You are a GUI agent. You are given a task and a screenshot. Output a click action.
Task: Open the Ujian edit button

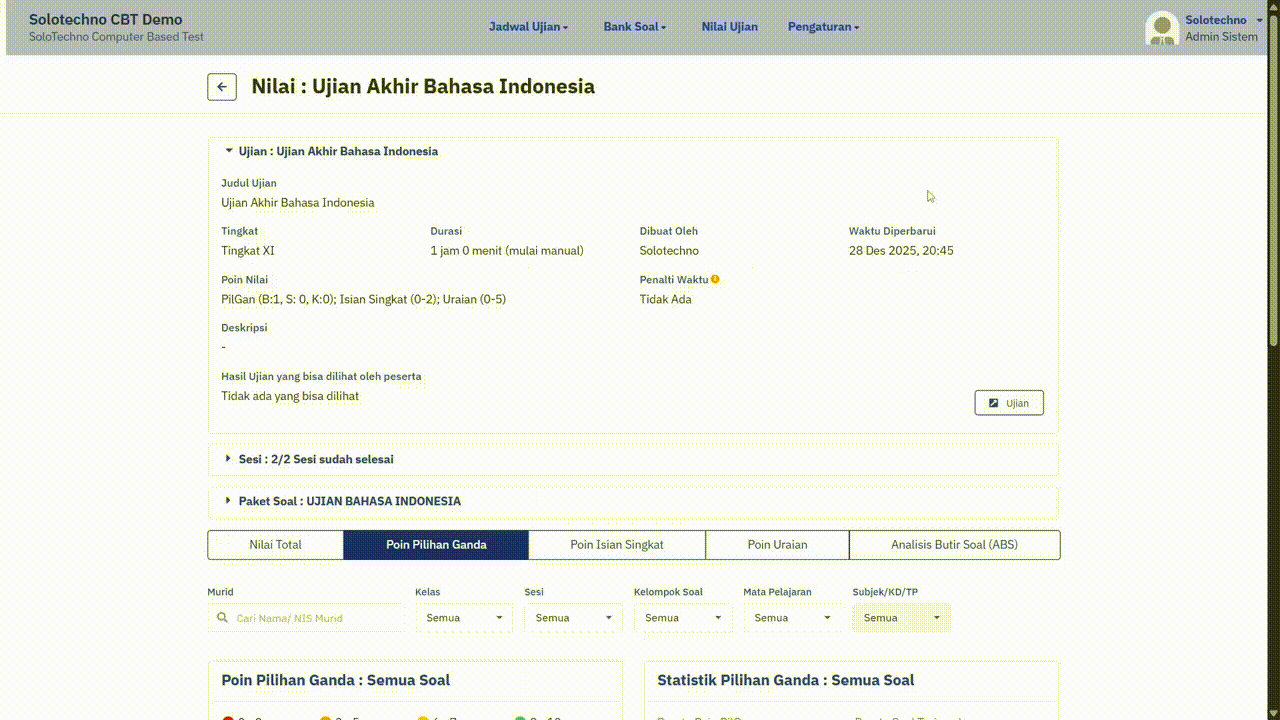pyautogui.click(x=1008, y=403)
